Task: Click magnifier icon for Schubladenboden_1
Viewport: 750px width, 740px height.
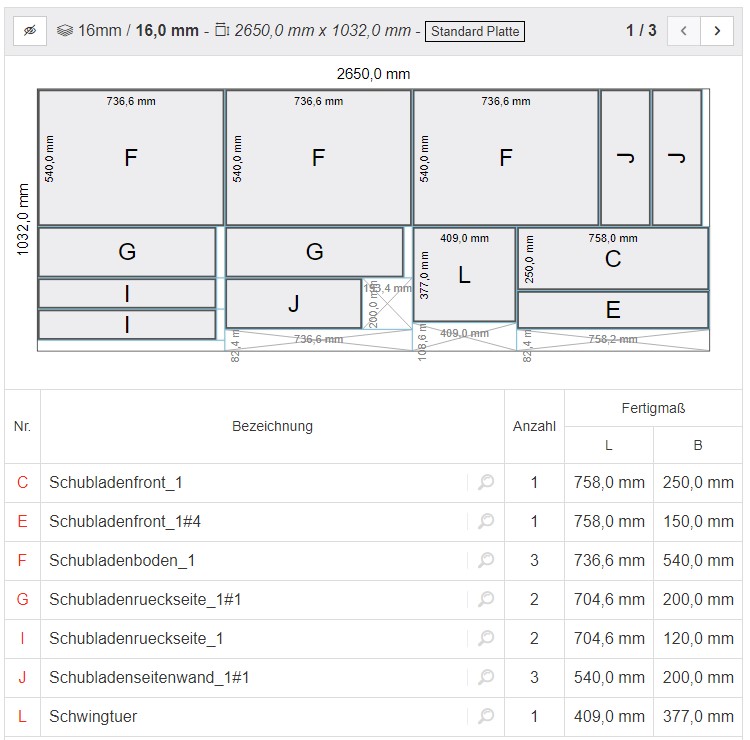Action: (486, 561)
